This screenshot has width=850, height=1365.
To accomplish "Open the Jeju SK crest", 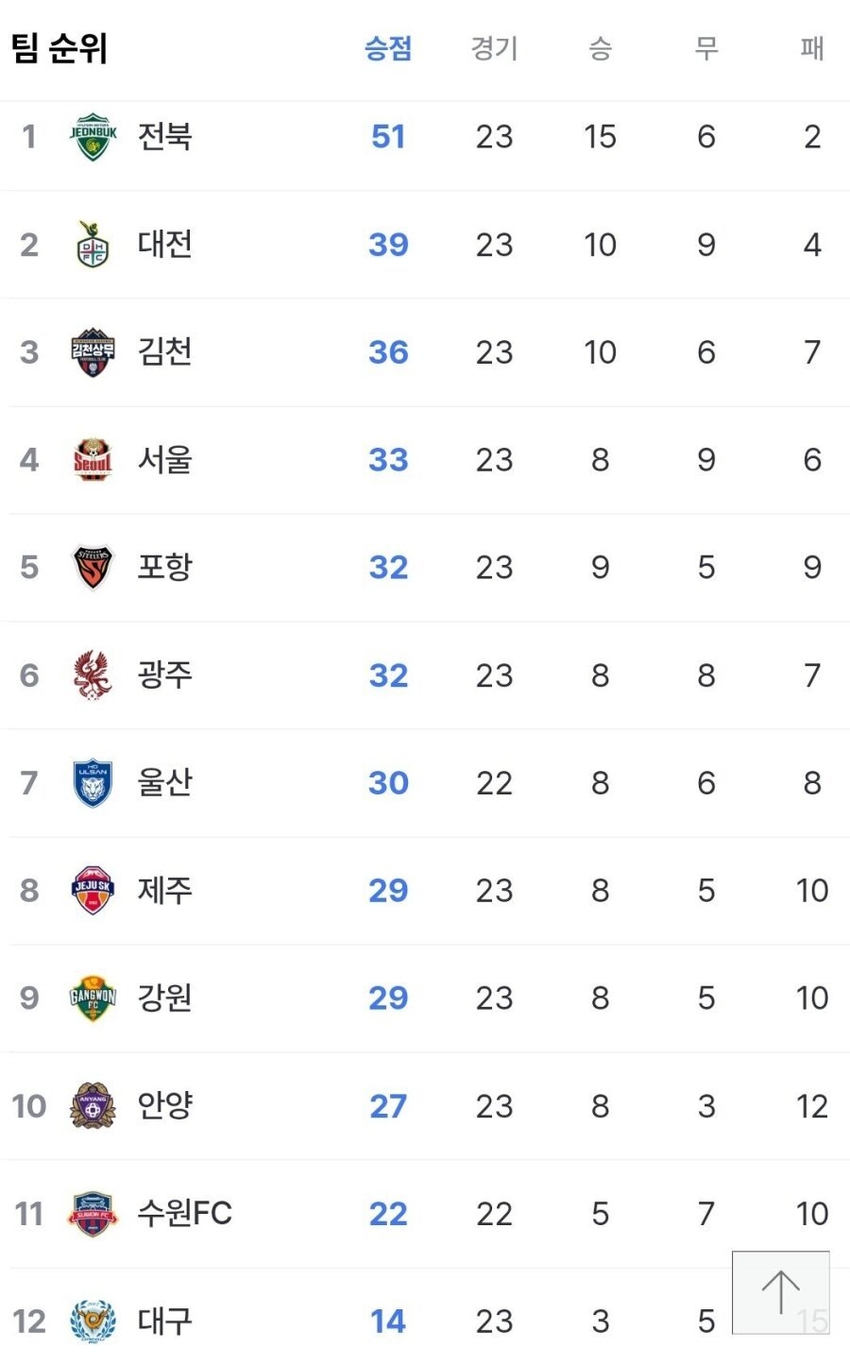I will (x=93, y=890).
